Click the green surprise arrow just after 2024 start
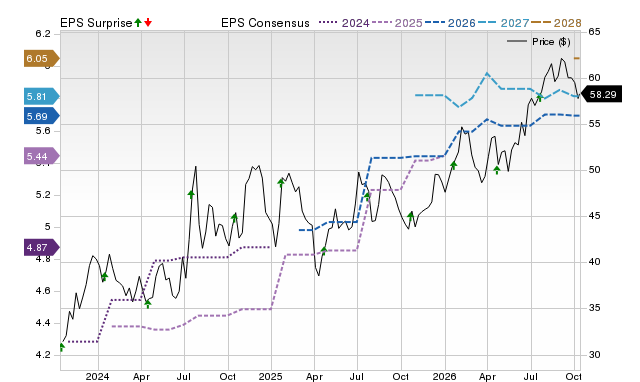The image size is (640, 382). 104,277
